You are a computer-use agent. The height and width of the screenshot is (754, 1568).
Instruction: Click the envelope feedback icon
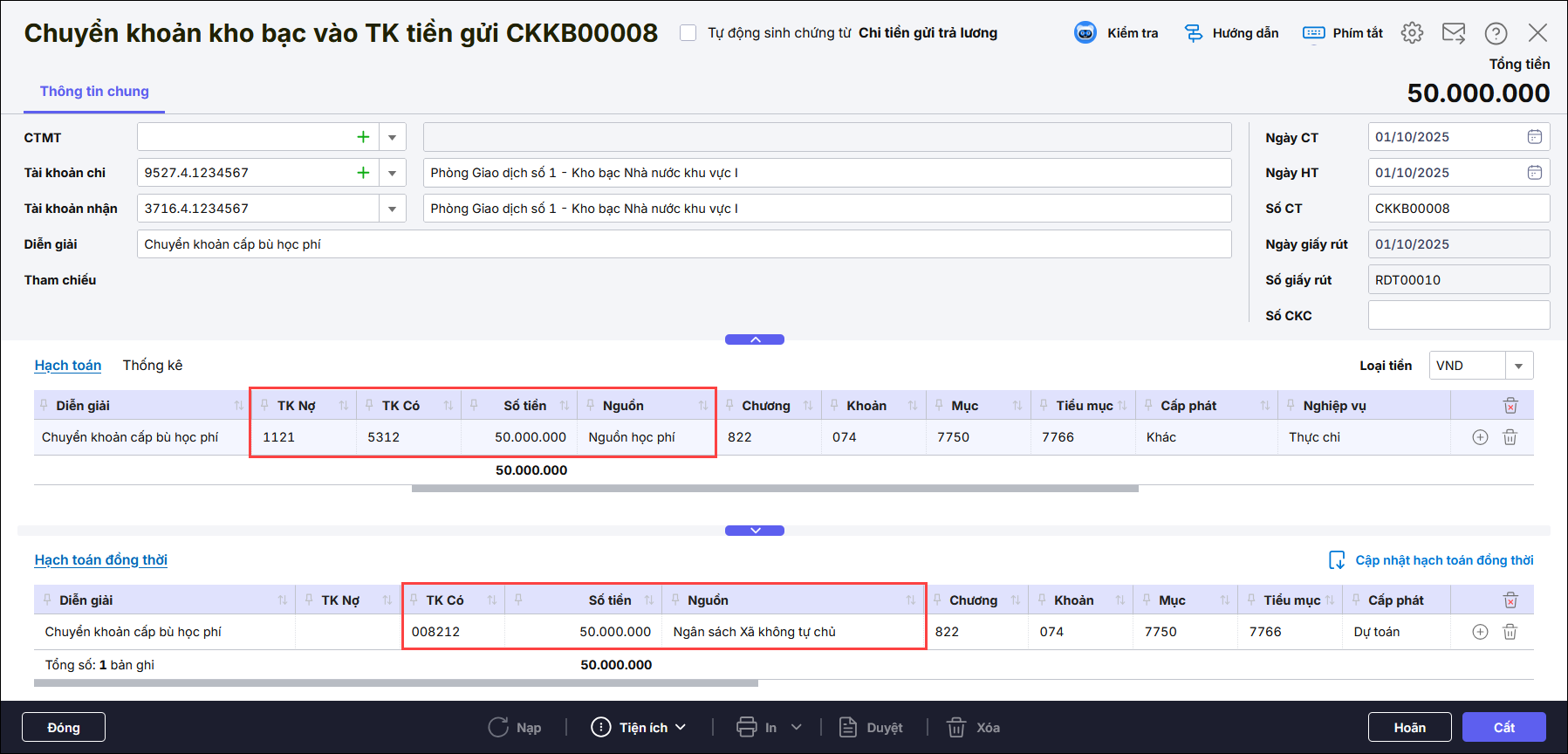(x=1454, y=33)
